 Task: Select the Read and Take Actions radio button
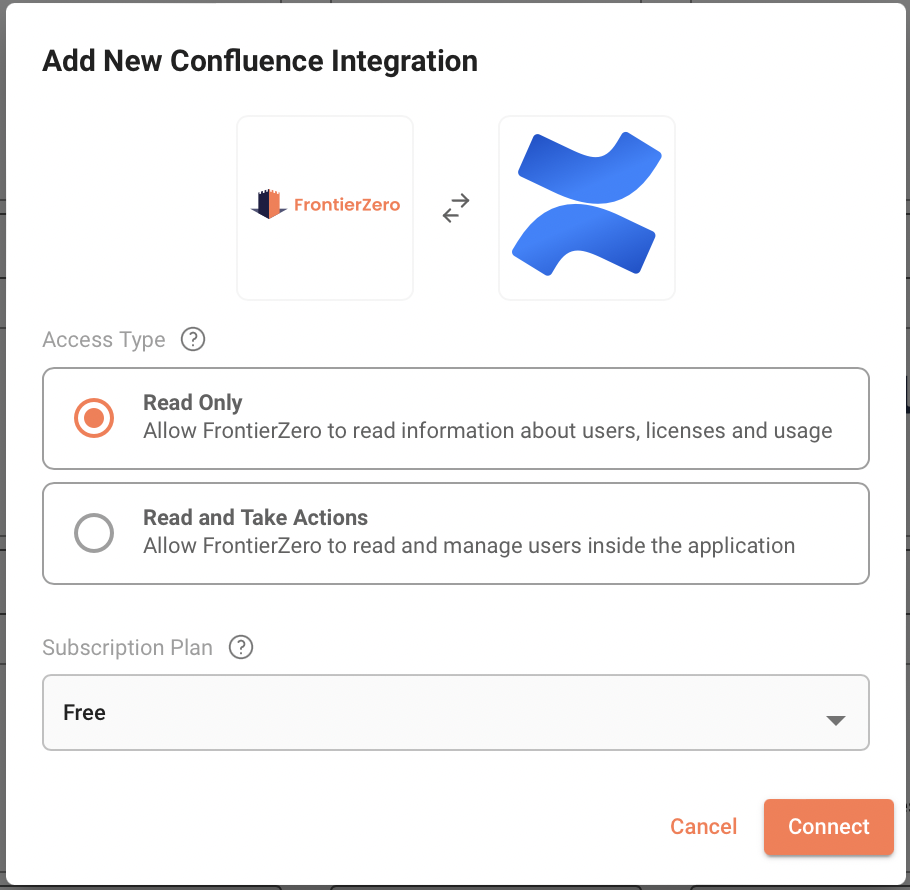pos(94,533)
